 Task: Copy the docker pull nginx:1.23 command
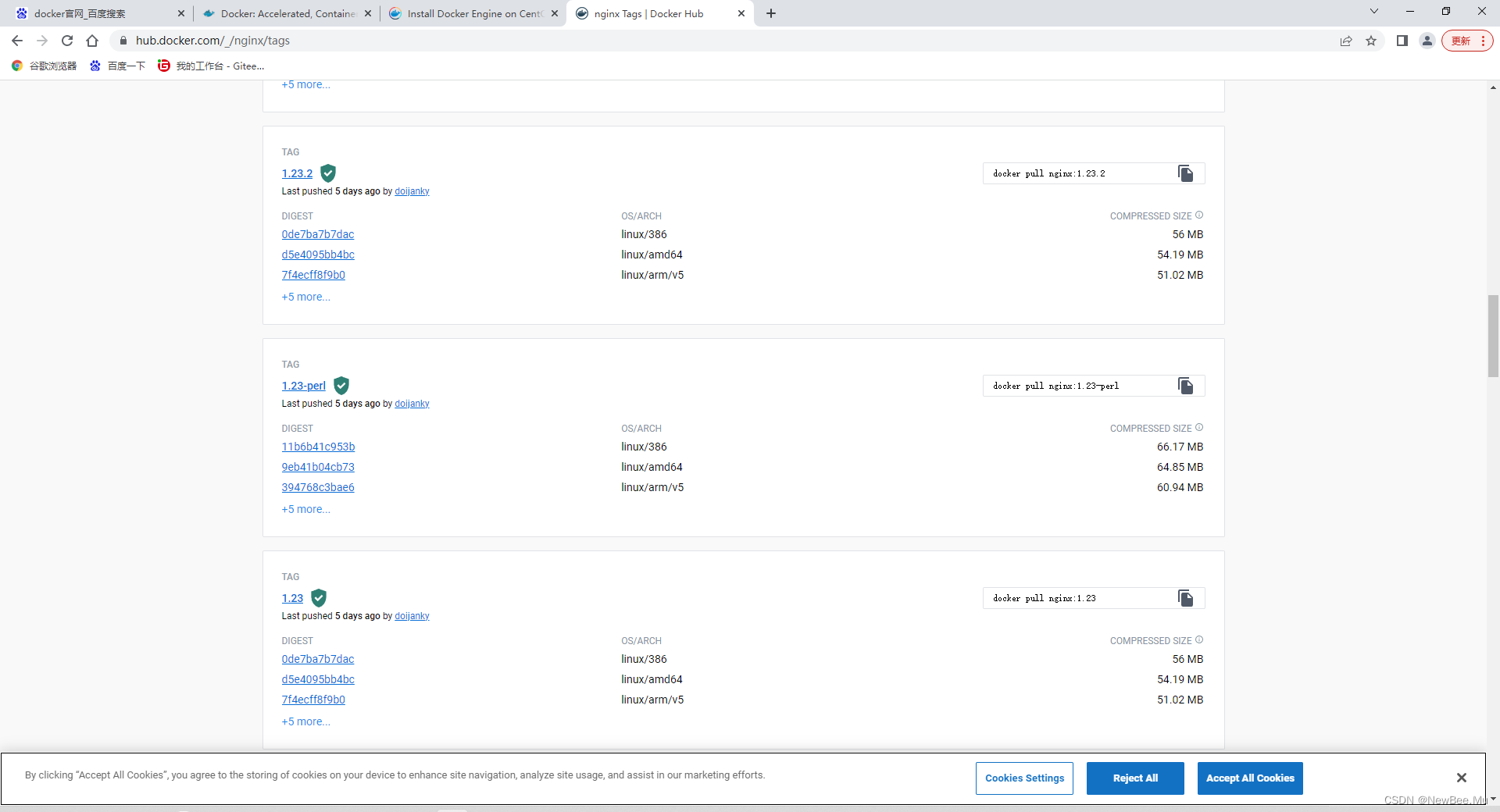point(1185,598)
